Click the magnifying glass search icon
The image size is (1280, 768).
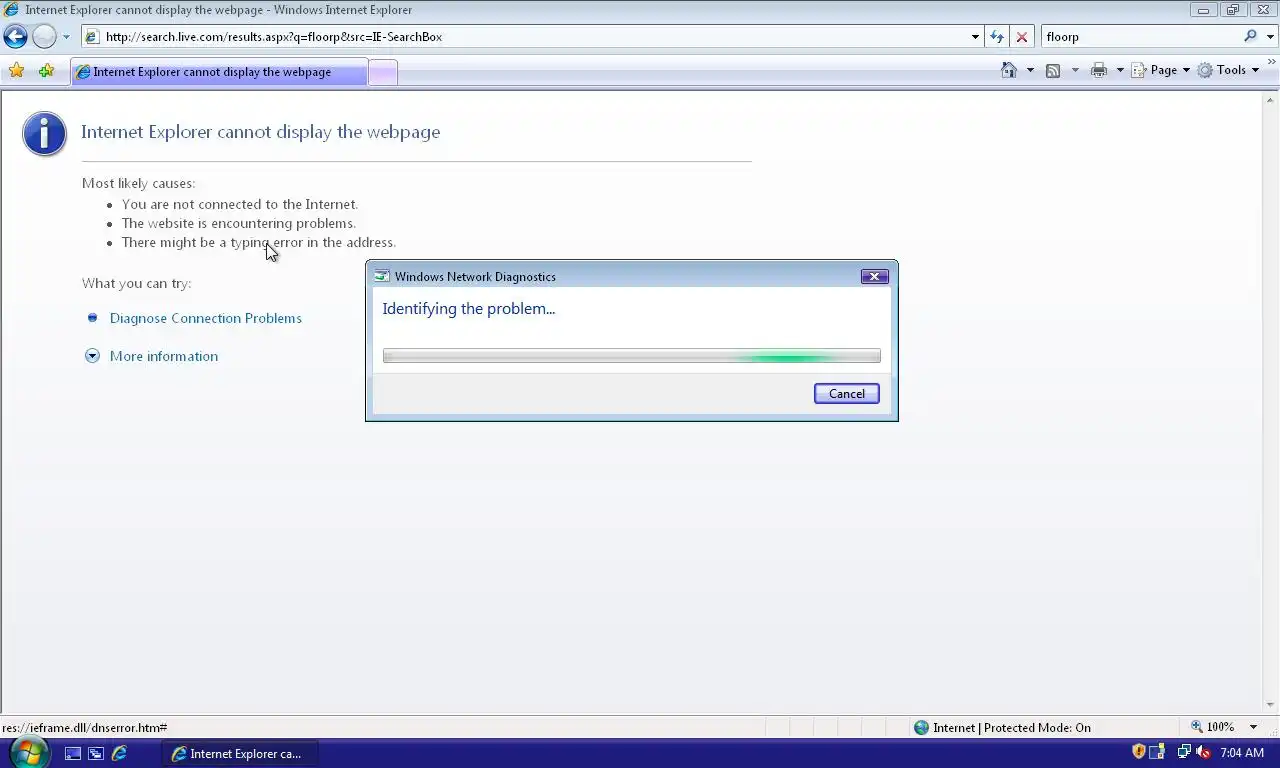click(1251, 36)
